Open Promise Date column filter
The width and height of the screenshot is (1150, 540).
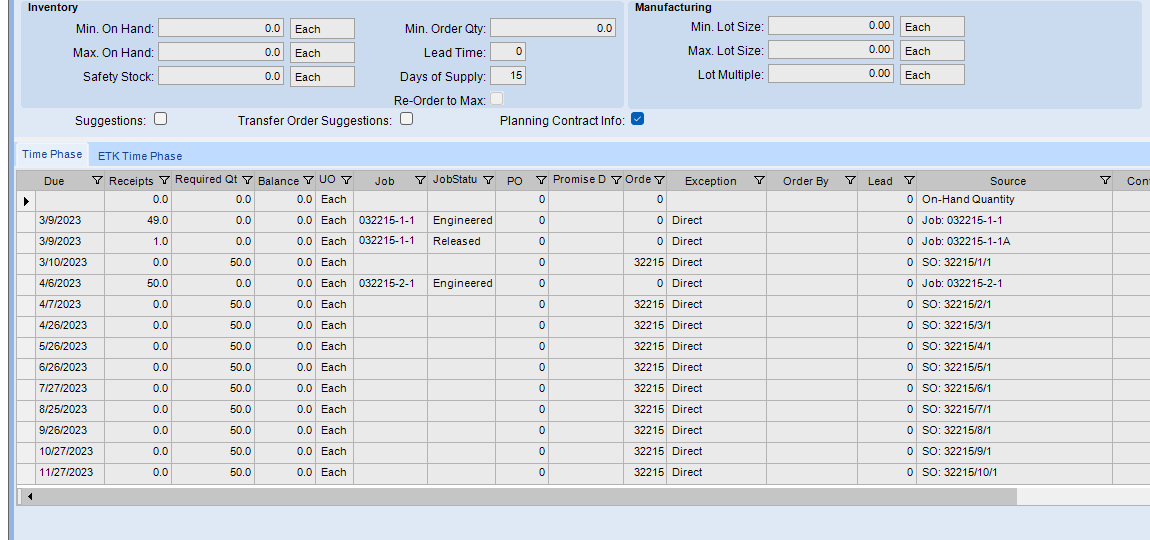point(617,180)
